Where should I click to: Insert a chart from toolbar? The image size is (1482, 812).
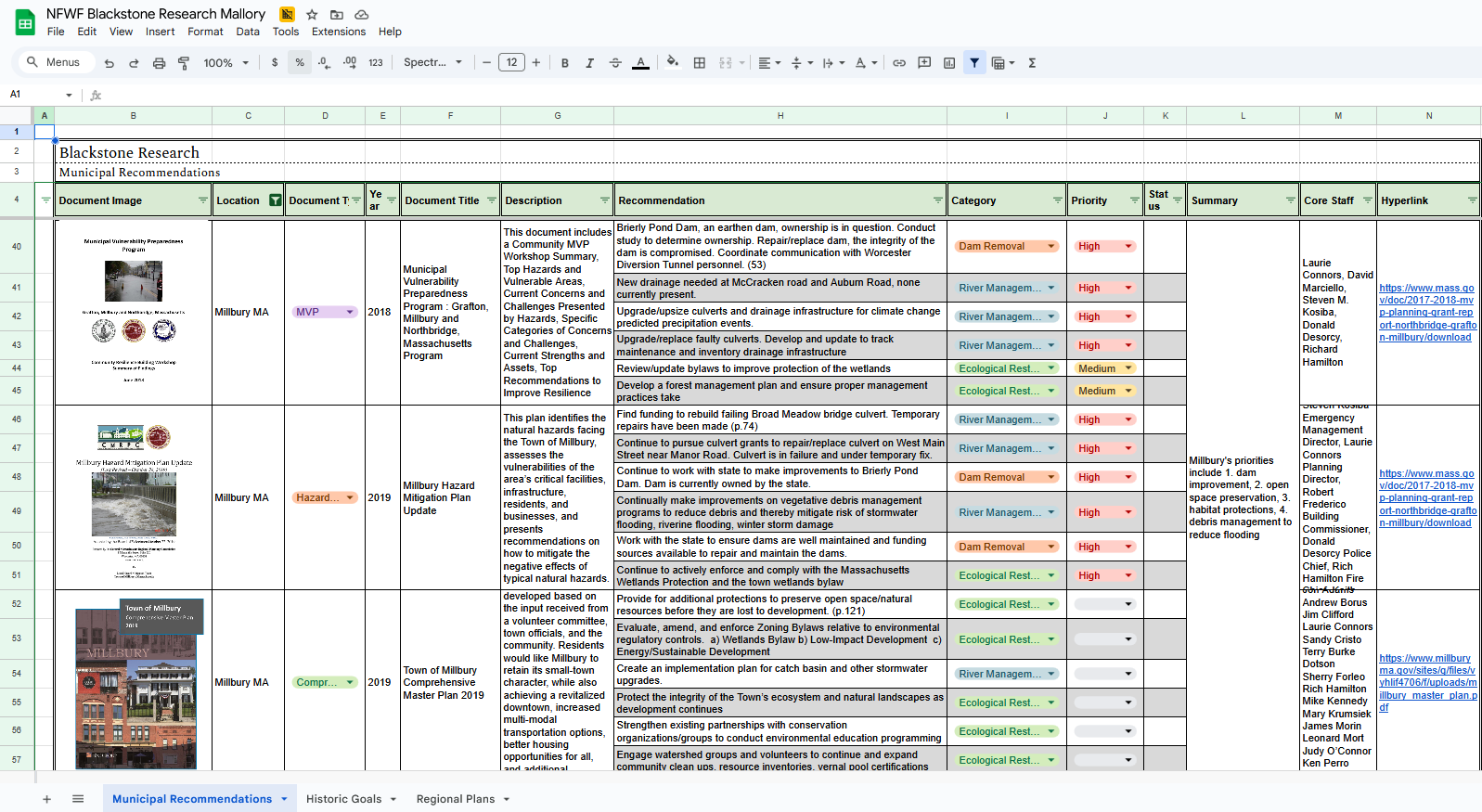[x=949, y=63]
